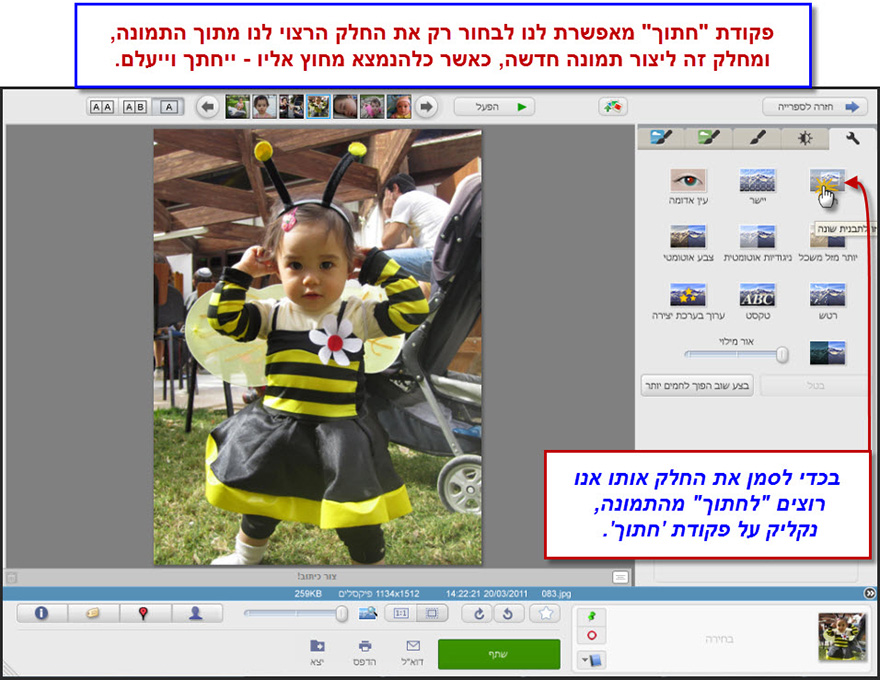The height and width of the screenshot is (680, 880).
Task: Click the star favorite toggle
Action: [546, 614]
